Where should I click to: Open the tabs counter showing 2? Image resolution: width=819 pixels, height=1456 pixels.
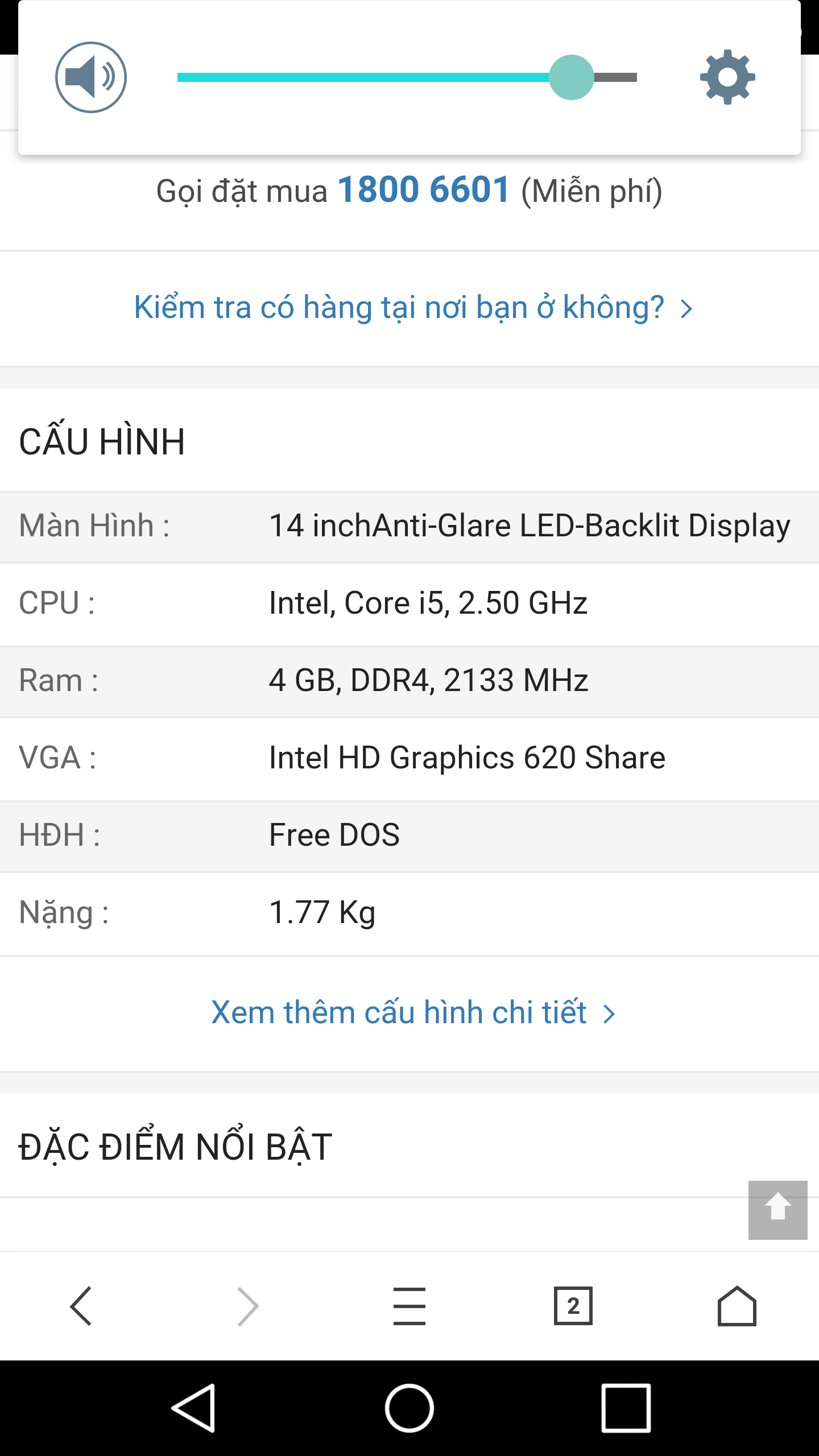573,1306
